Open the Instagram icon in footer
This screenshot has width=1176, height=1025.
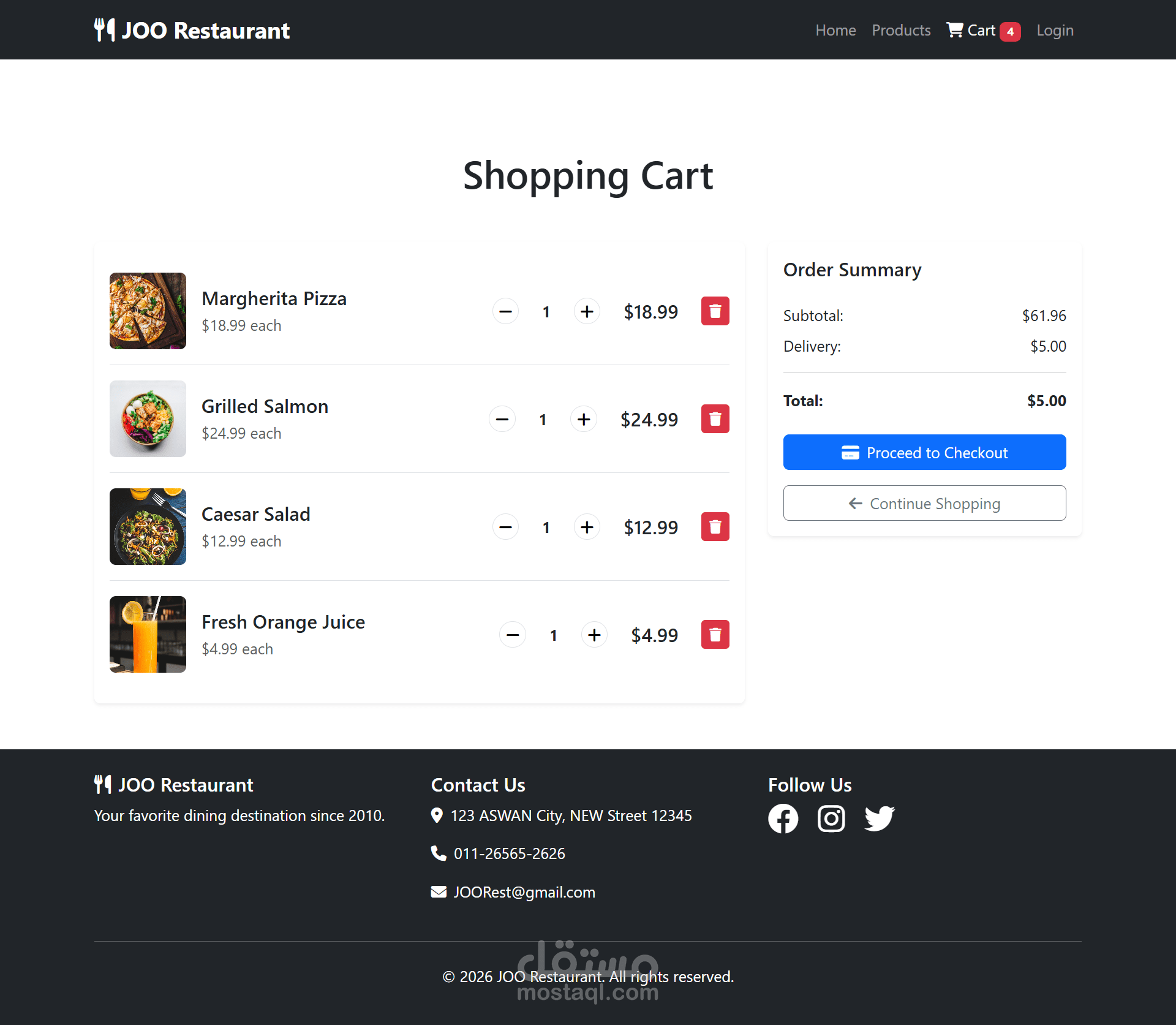coord(831,819)
